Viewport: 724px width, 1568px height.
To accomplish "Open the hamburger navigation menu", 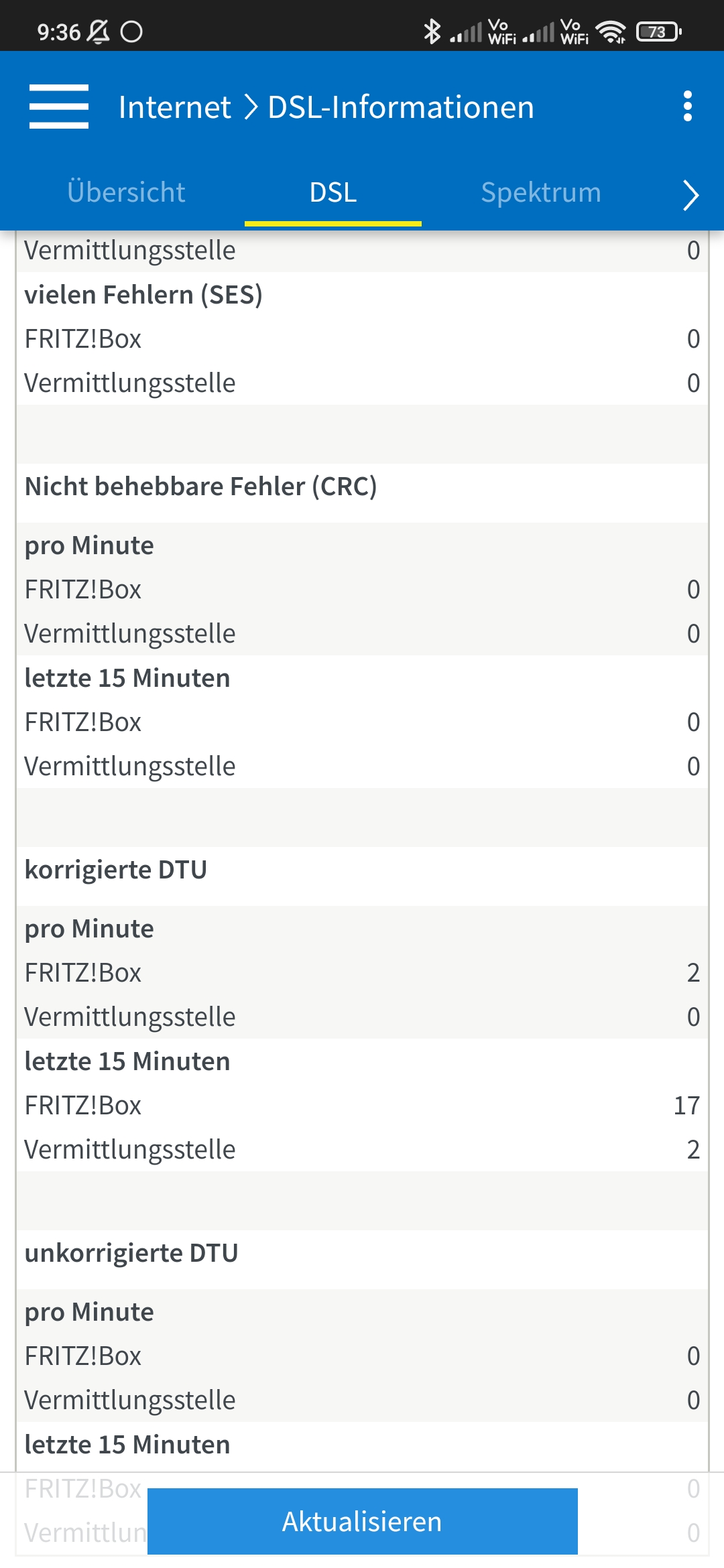I will click(x=59, y=107).
